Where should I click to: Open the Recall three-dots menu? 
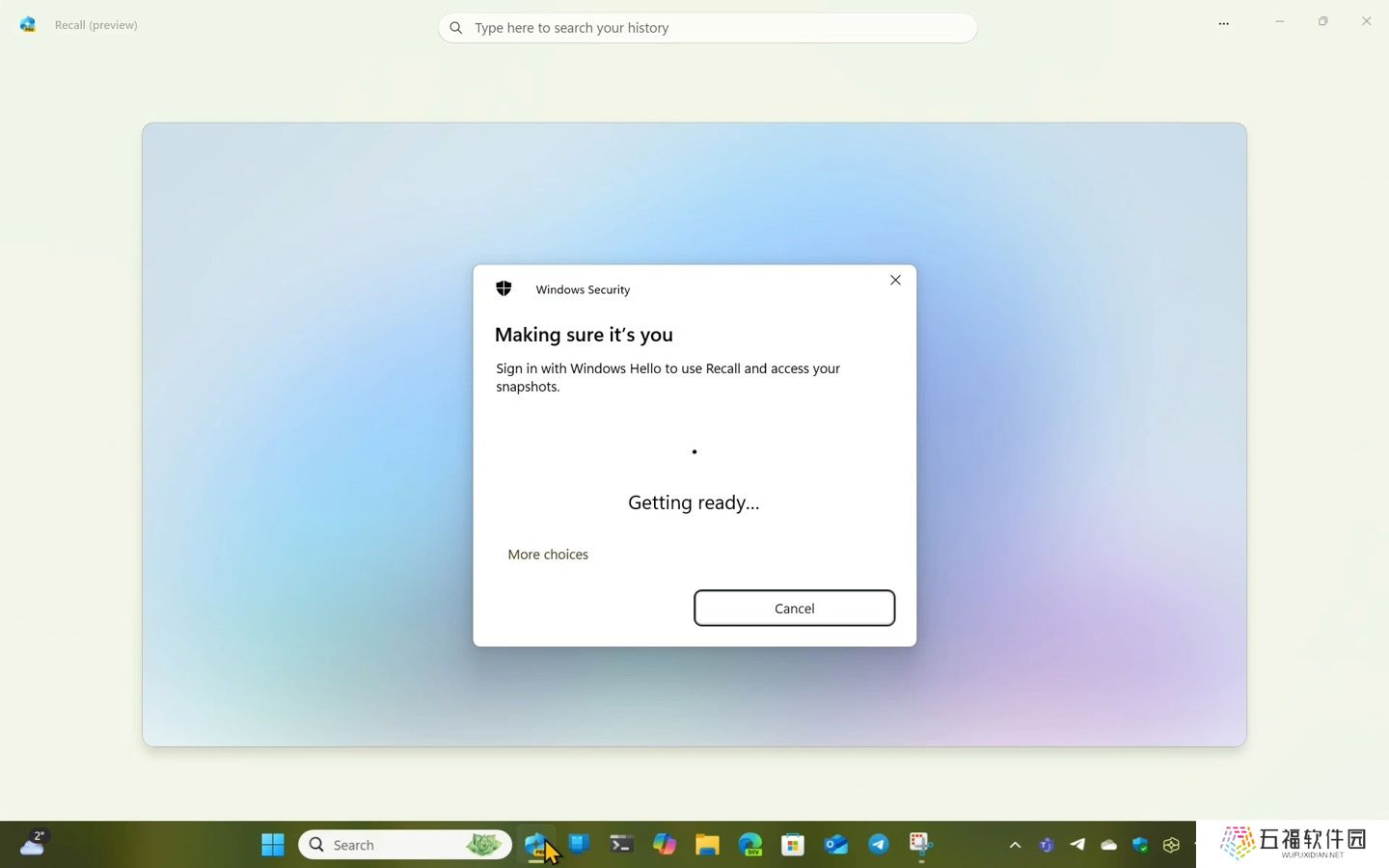coord(1223,24)
